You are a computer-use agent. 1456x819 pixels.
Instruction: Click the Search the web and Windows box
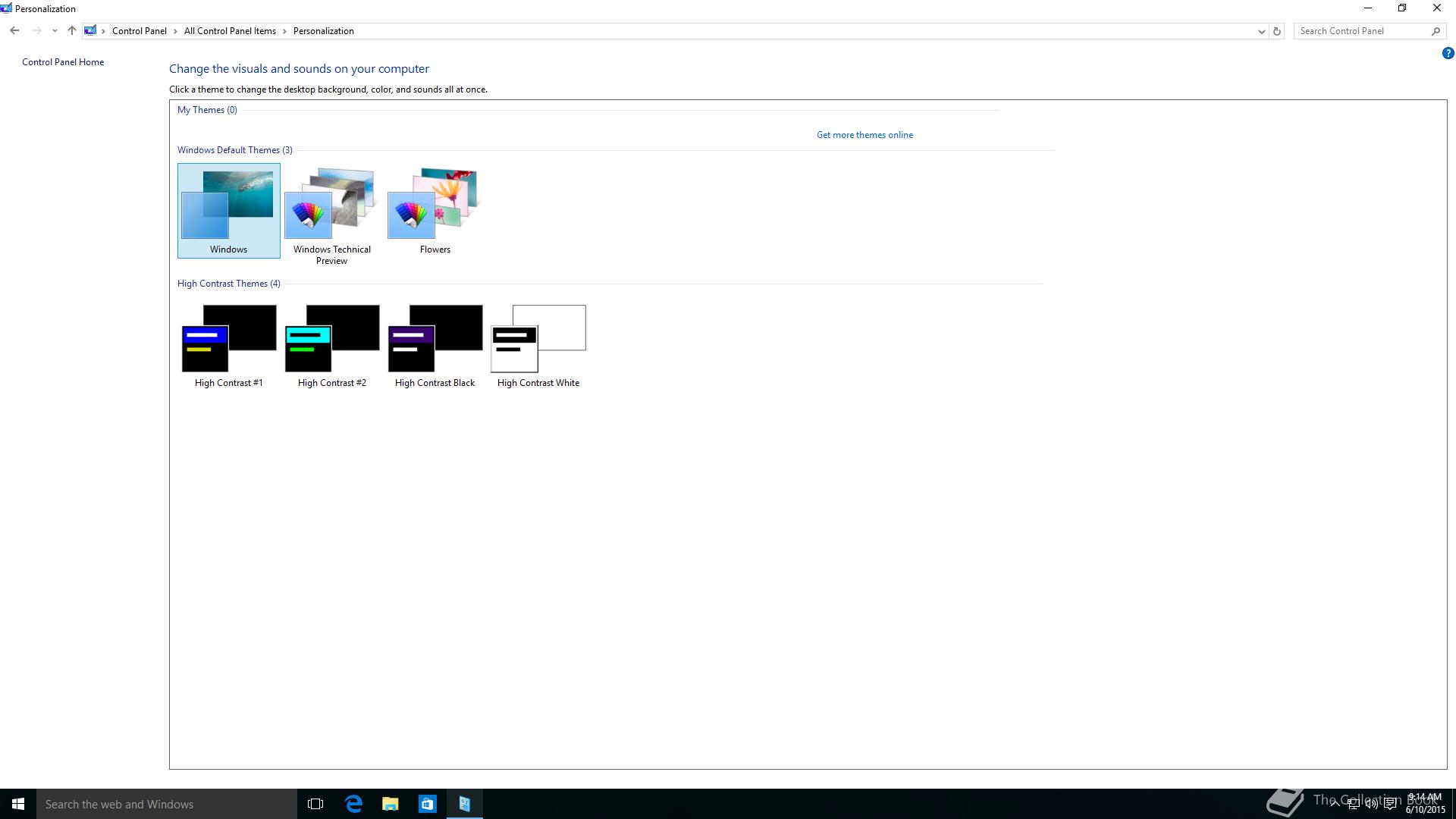[167, 804]
